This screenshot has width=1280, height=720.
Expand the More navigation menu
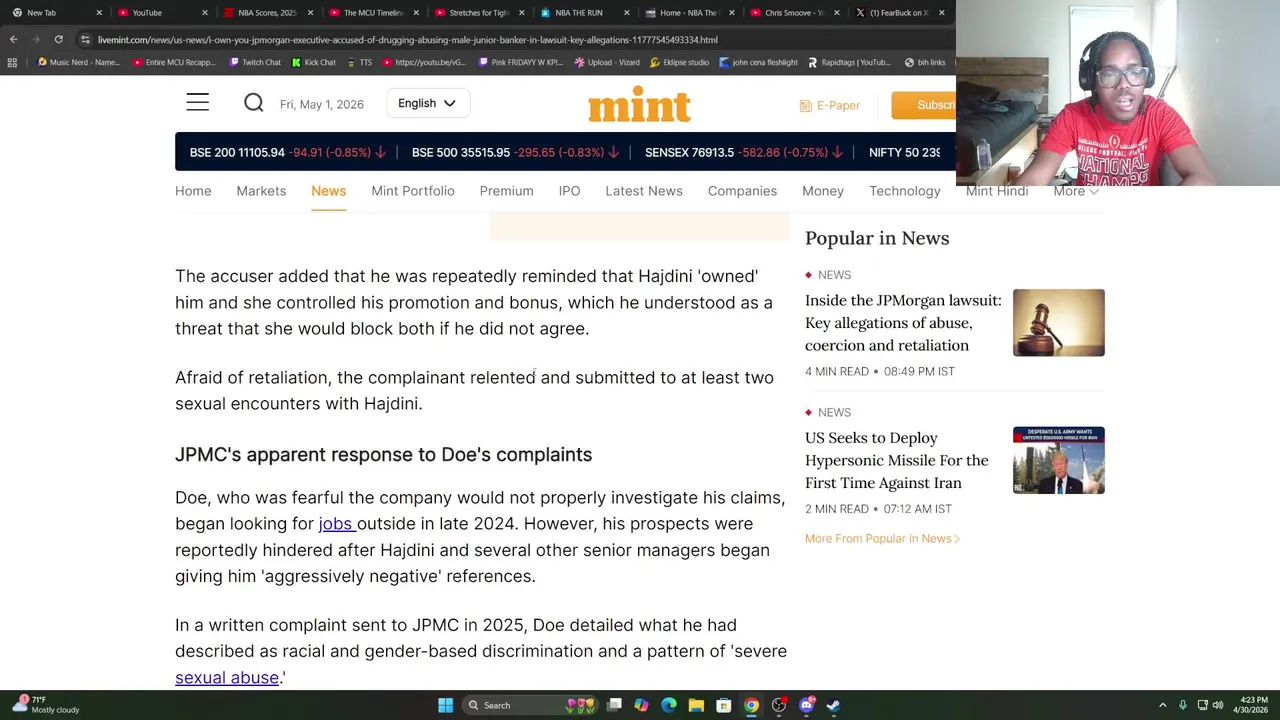pos(1076,191)
